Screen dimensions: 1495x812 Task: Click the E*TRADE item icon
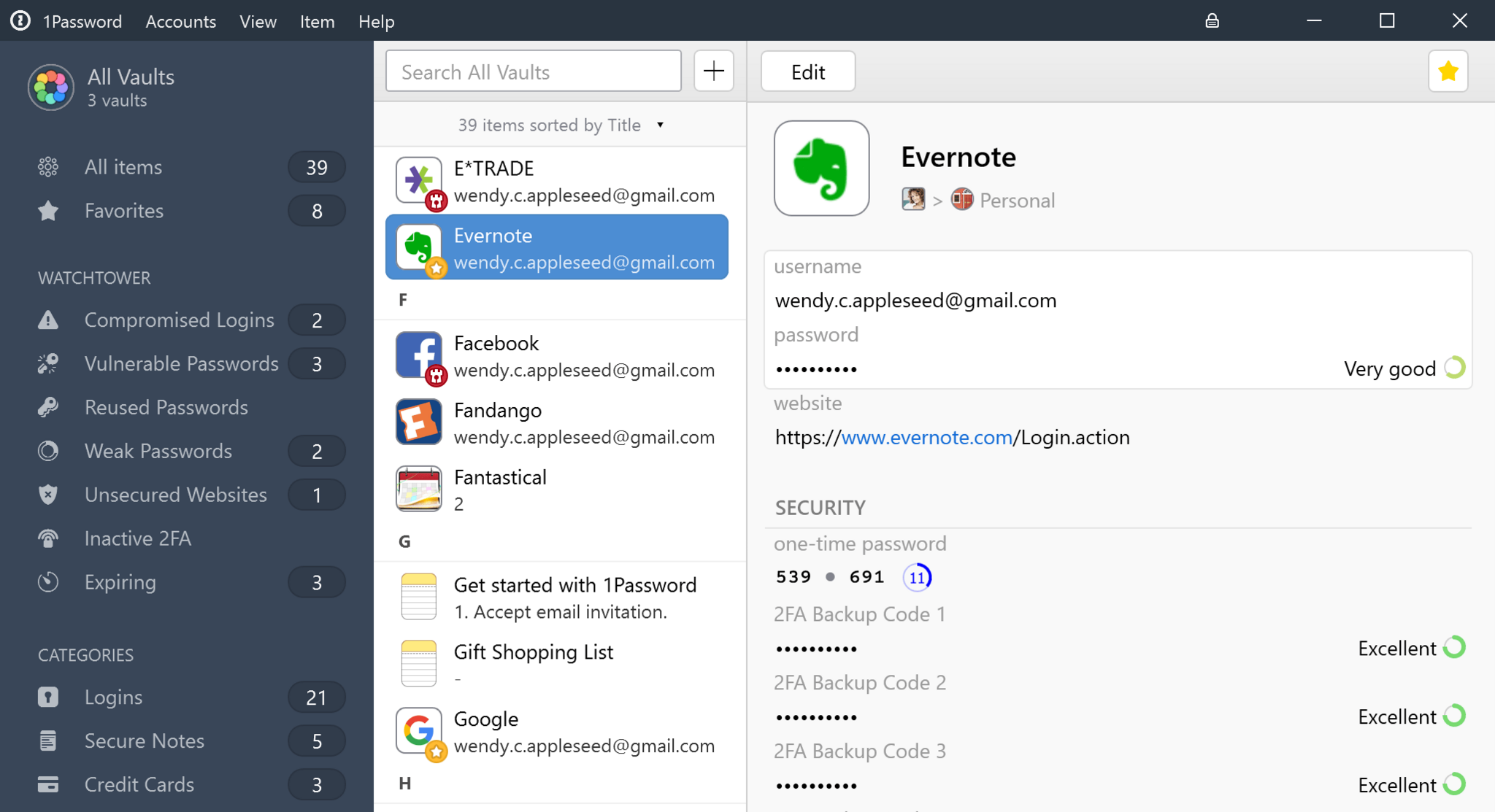tap(419, 180)
